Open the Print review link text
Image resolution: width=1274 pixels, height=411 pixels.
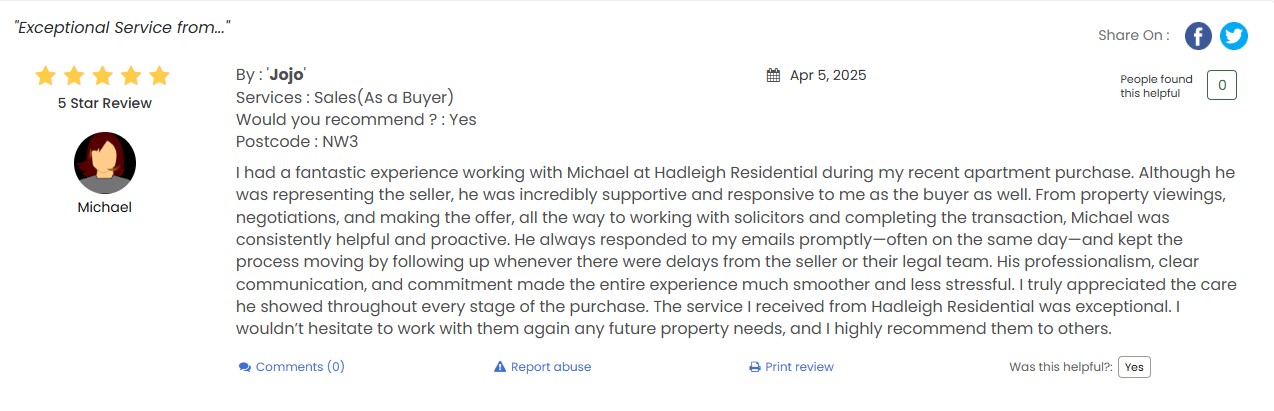click(799, 367)
